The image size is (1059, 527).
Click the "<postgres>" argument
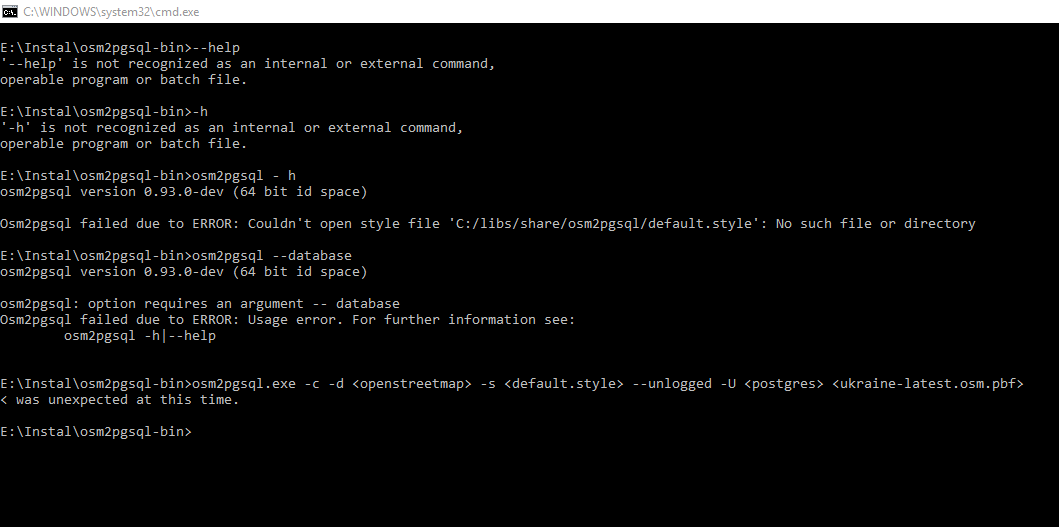coord(784,384)
